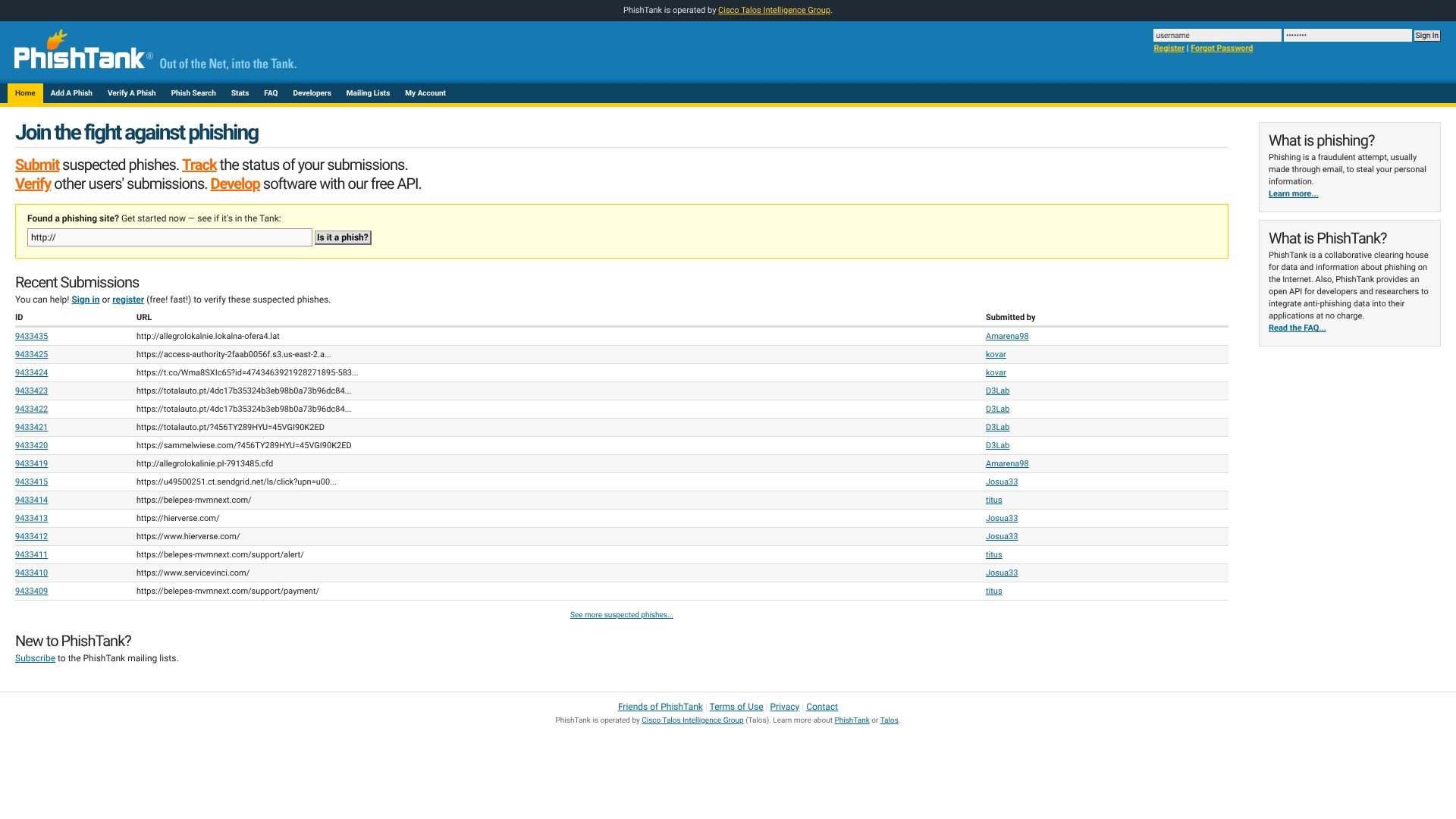This screenshot has width=1456, height=819.
Task: Select URL text allegrolokalnie.lokalna-ofera4.lat
Action: pyautogui.click(x=208, y=337)
